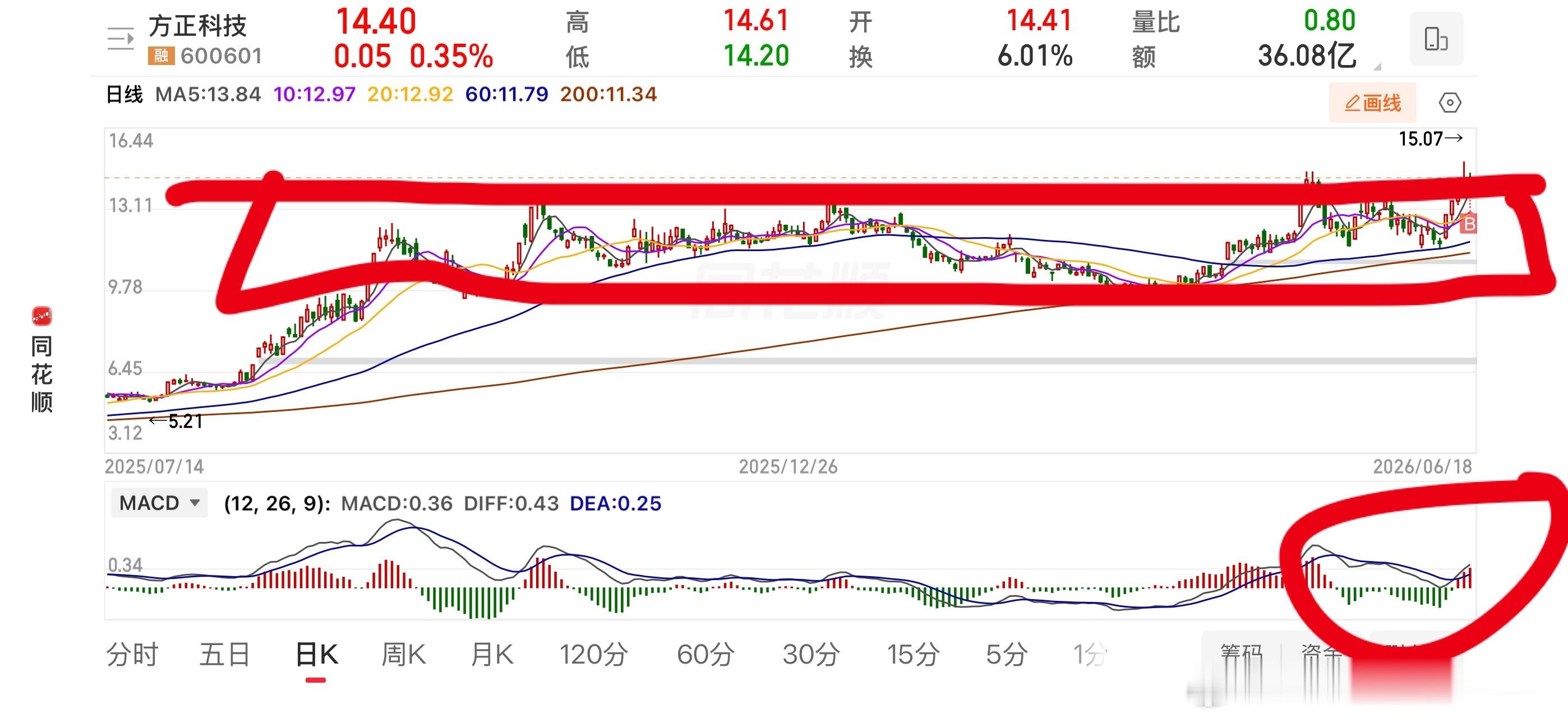Tap the MA5:13.84 indicator value
The height and width of the screenshot is (723, 1568).
click(208, 94)
